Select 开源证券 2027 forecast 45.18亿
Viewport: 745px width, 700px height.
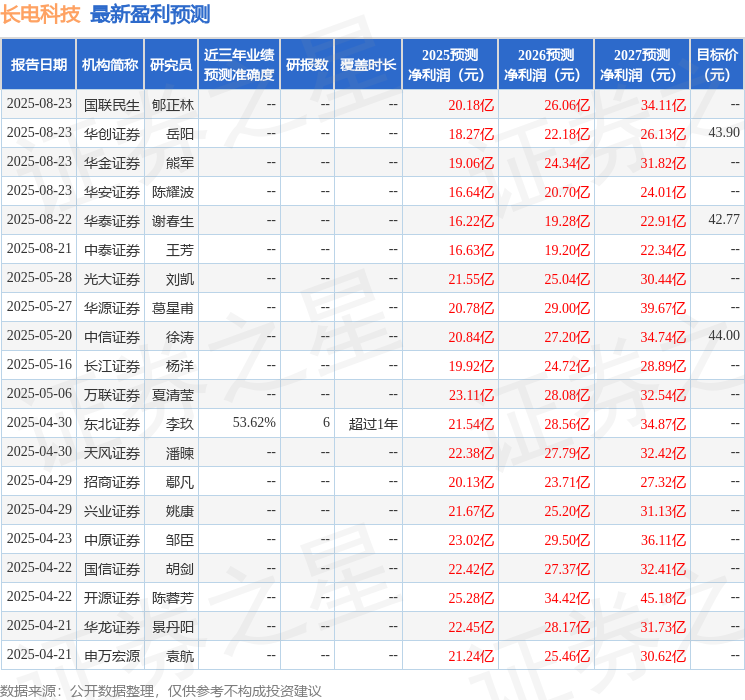click(663, 598)
